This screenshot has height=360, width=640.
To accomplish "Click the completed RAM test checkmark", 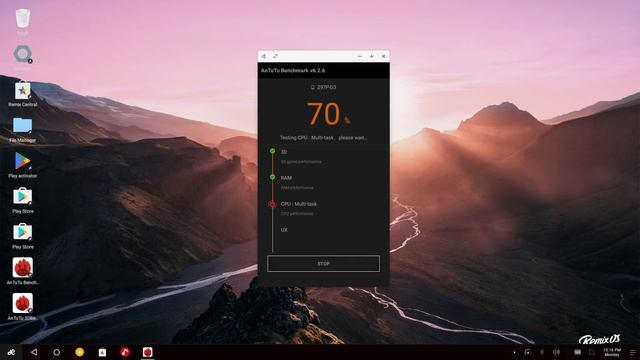I will (272, 177).
